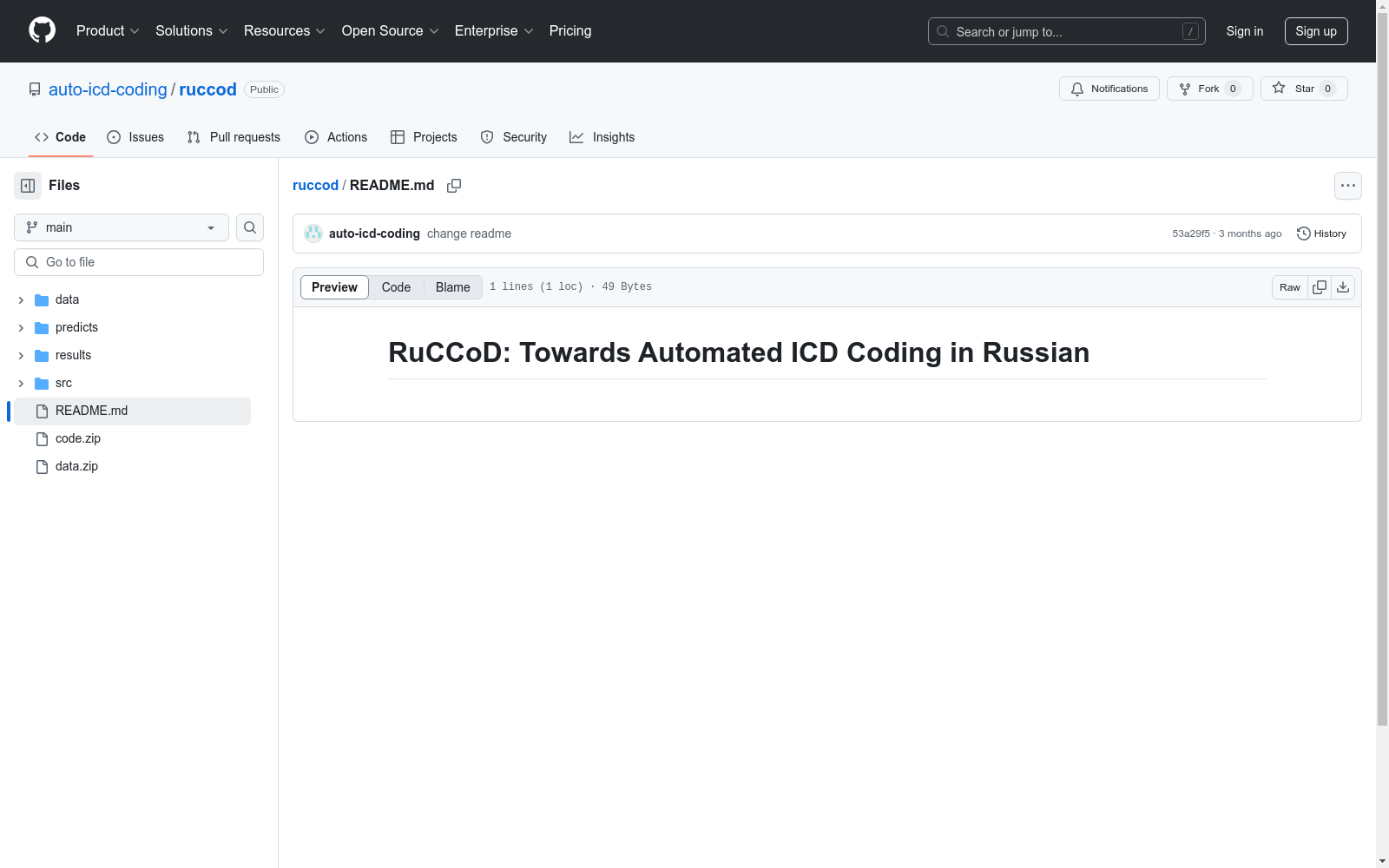Open the Pull requests tab
The width and height of the screenshot is (1389, 868).
coord(234,137)
